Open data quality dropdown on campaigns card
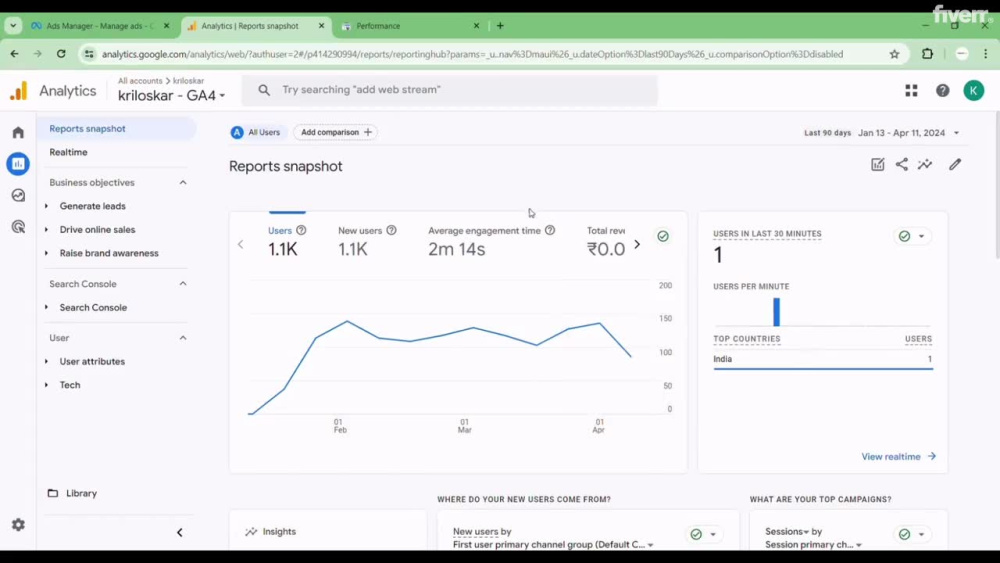The image size is (1000, 563). pos(921,534)
